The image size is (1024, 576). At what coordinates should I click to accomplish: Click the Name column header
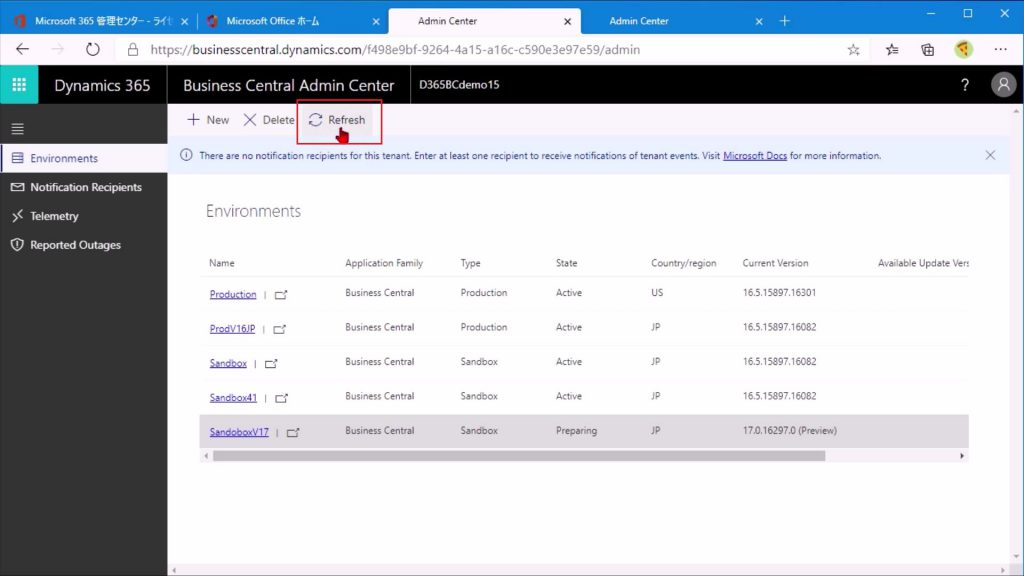pyautogui.click(x=221, y=263)
